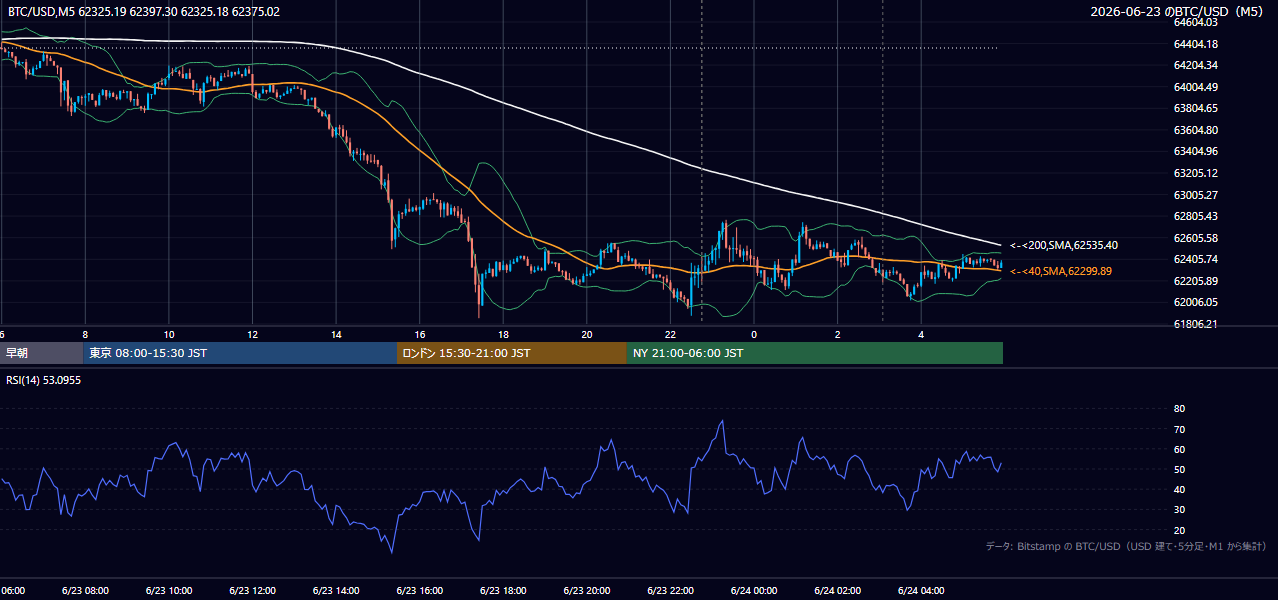1278x600 pixels.
Task: Click the 6/23 08:00 date label
Action: coord(85,590)
